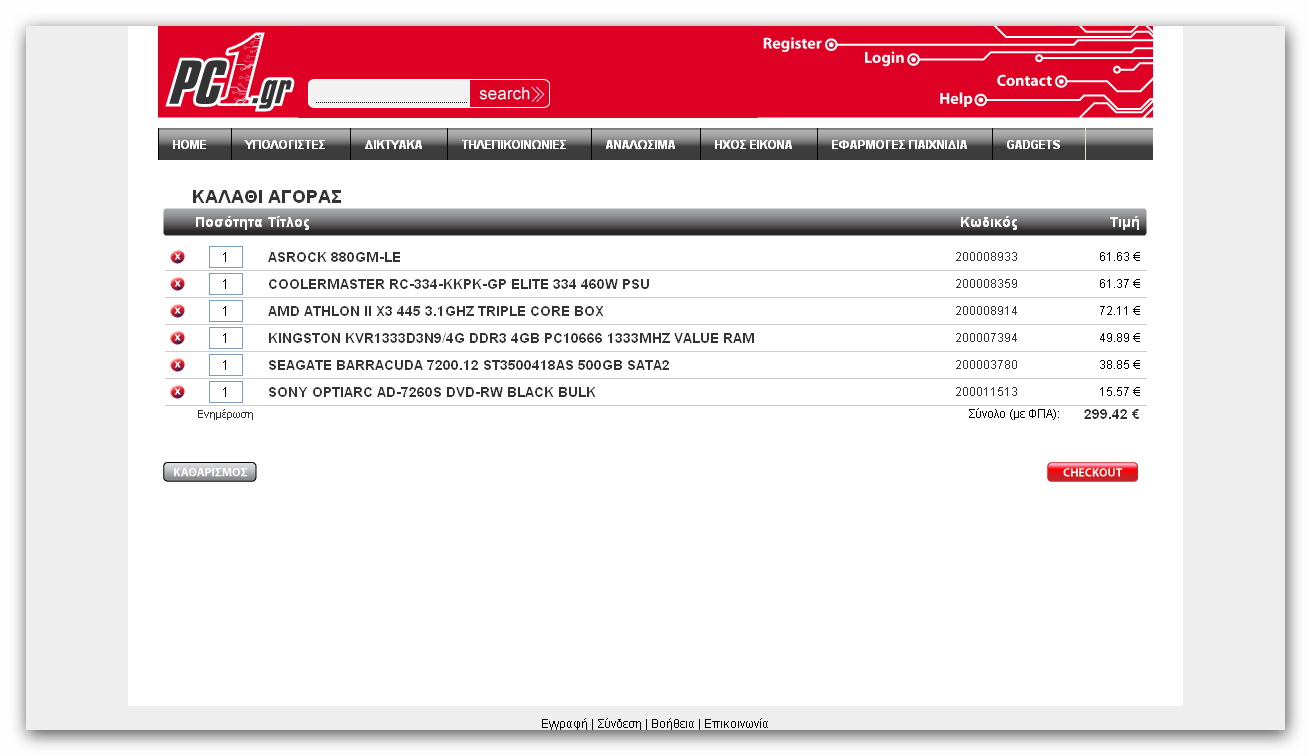This screenshot has height=756, width=1311.
Task: Remove AMD ATHLON II X3 445 item
Action: tap(178, 311)
